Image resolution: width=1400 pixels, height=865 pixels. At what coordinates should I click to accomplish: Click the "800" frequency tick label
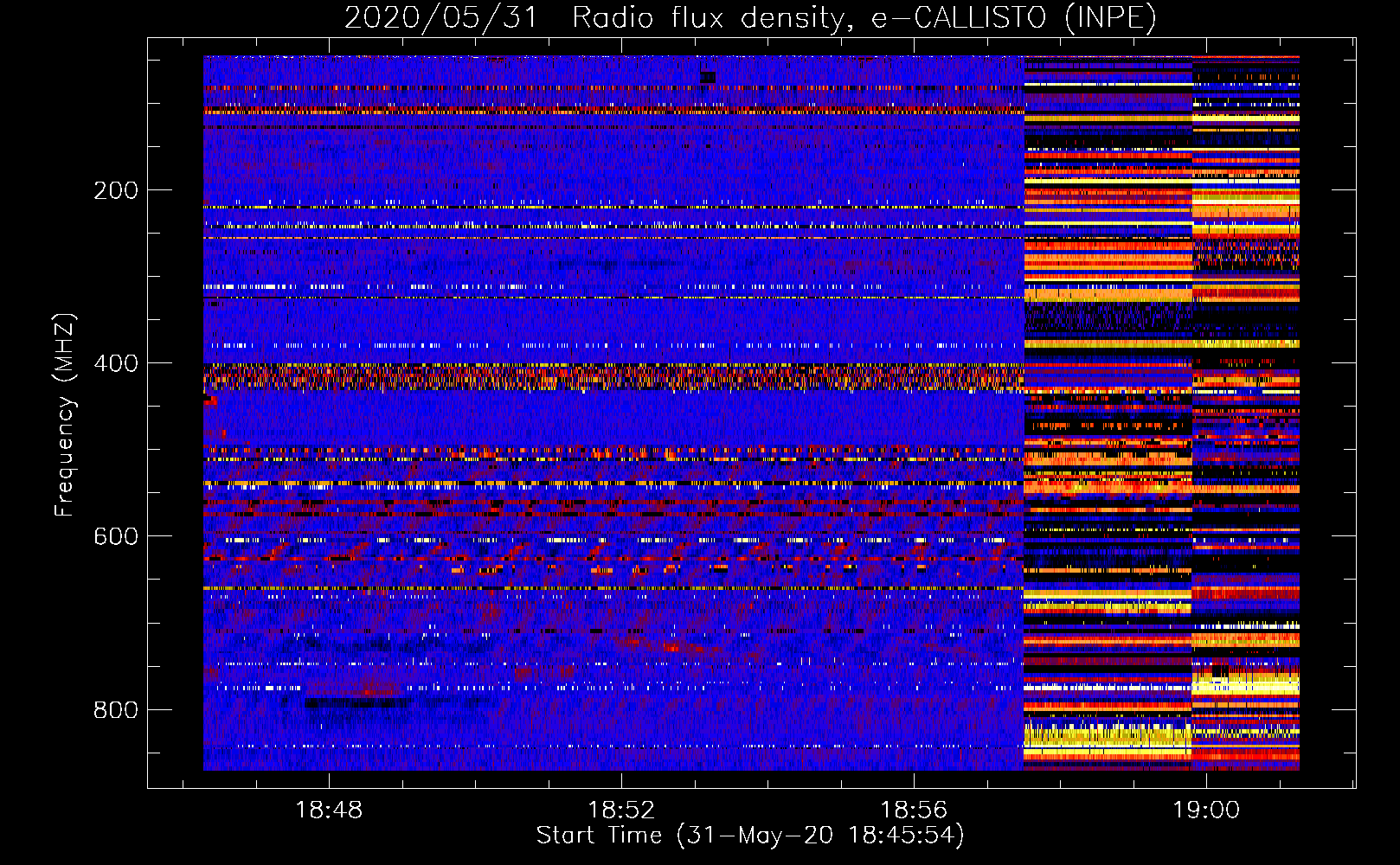(x=115, y=709)
